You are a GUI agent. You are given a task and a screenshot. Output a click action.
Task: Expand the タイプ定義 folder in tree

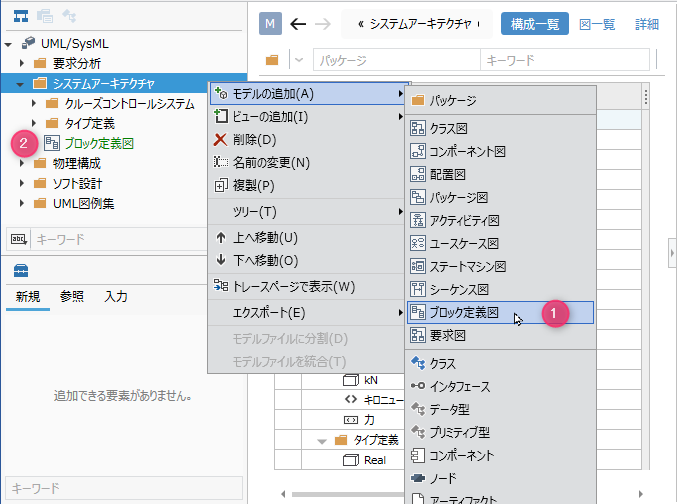[x=34, y=124]
